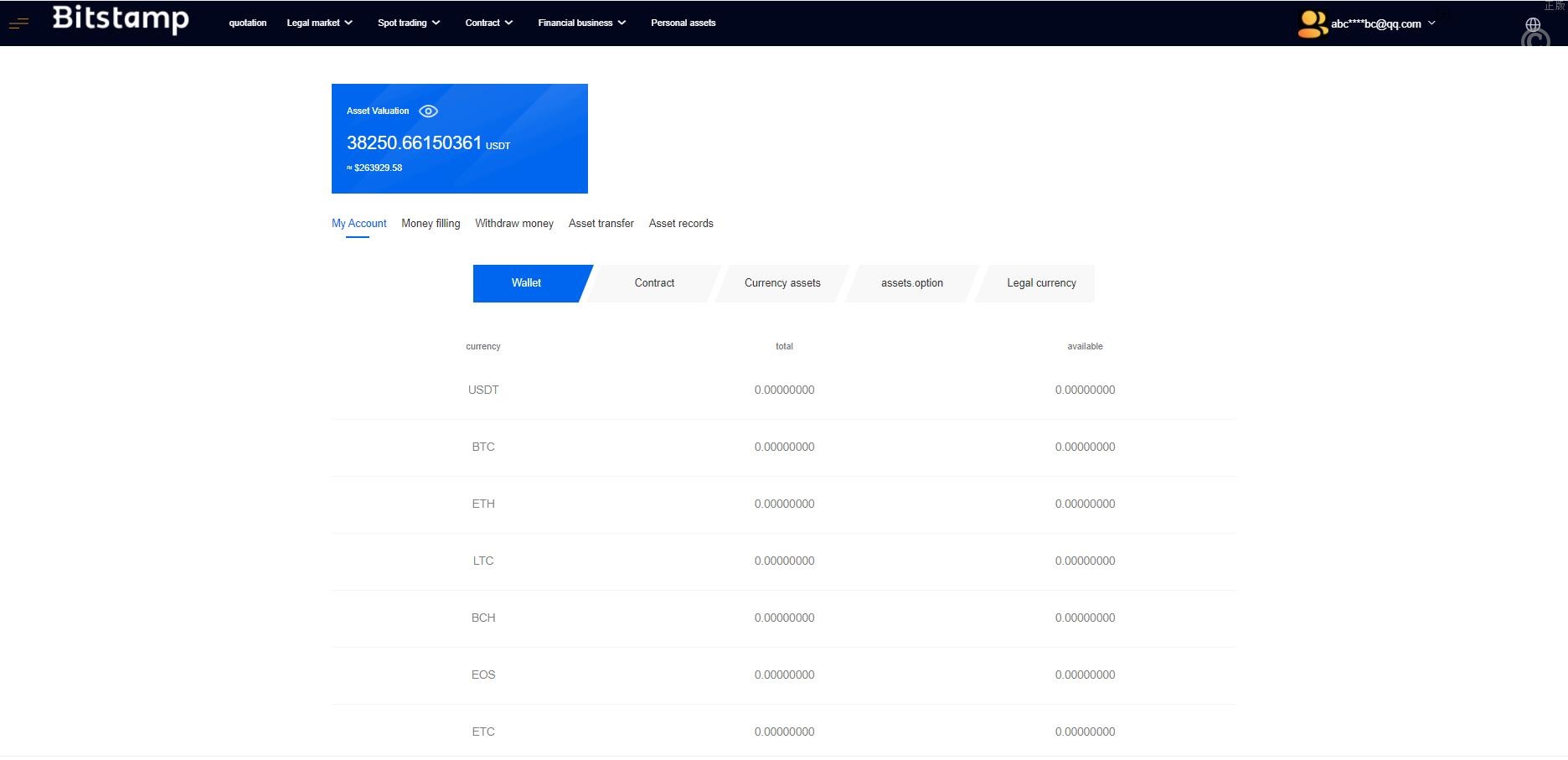The height and width of the screenshot is (760, 1568).
Task: Click the hamburger menu icon
Action: (x=18, y=23)
